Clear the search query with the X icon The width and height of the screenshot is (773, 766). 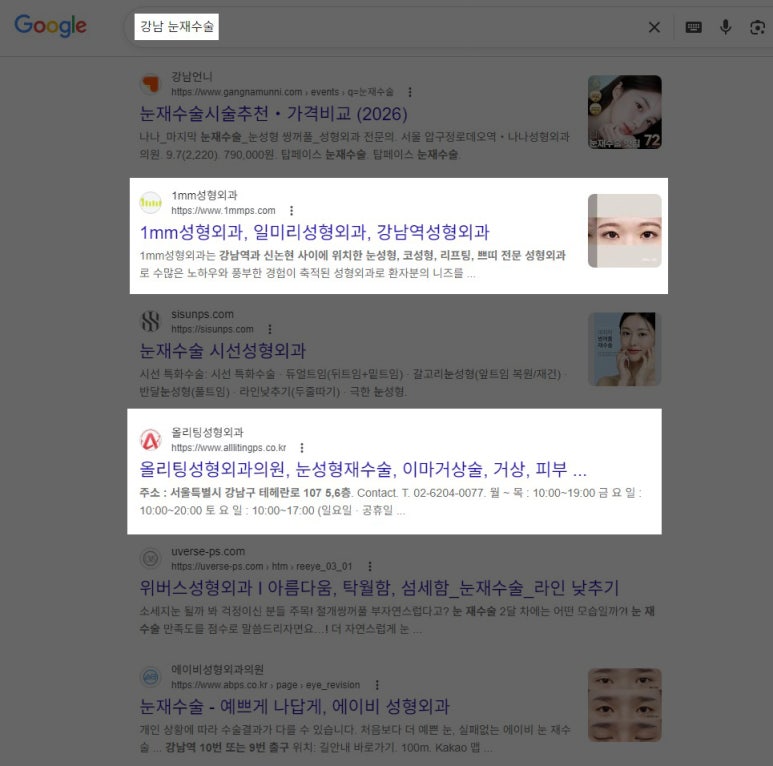[x=654, y=27]
